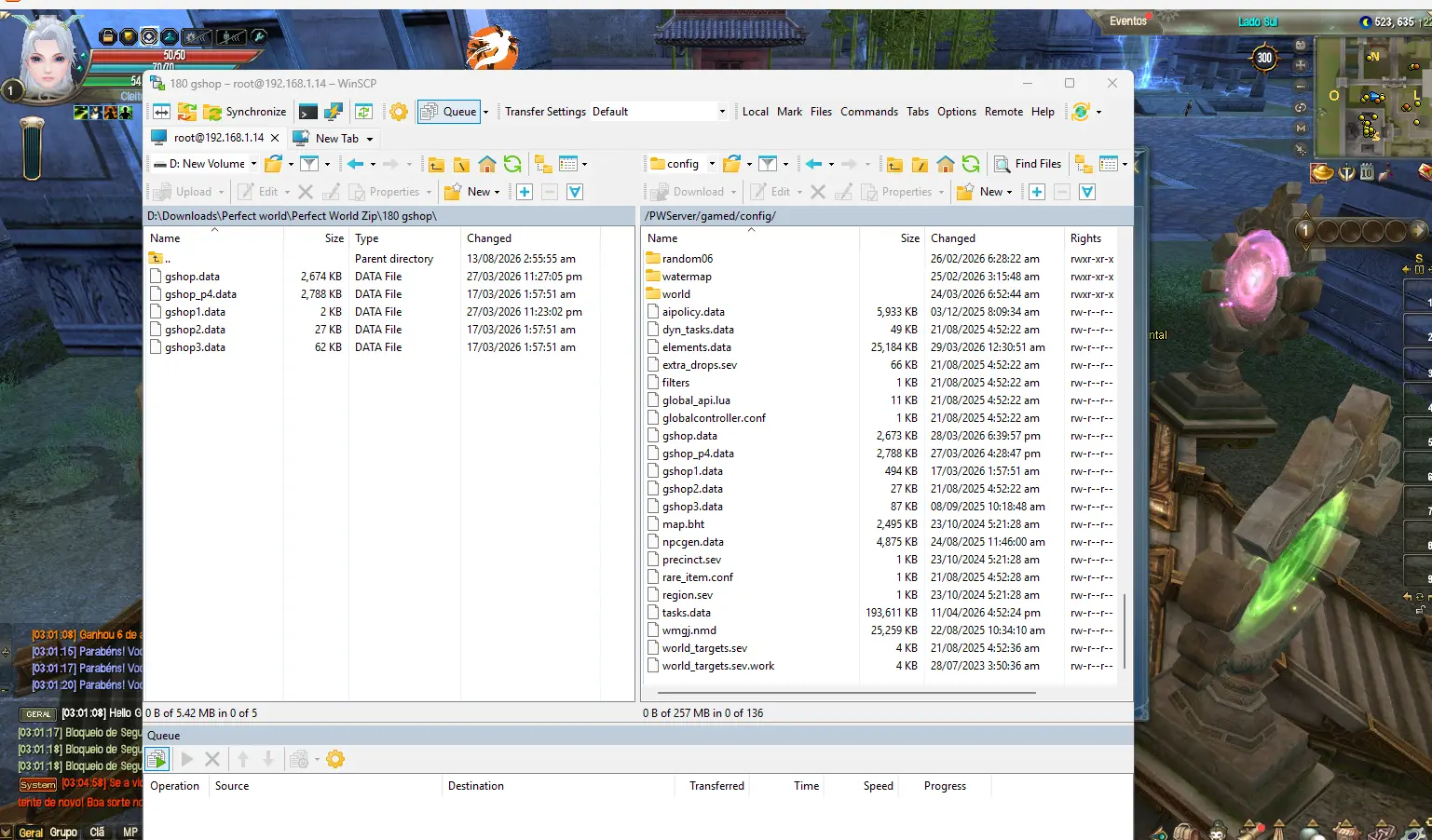Image resolution: width=1432 pixels, height=840 pixels.
Task: Expand the Queue button dropdown arrow
Action: (x=485, y=112)
